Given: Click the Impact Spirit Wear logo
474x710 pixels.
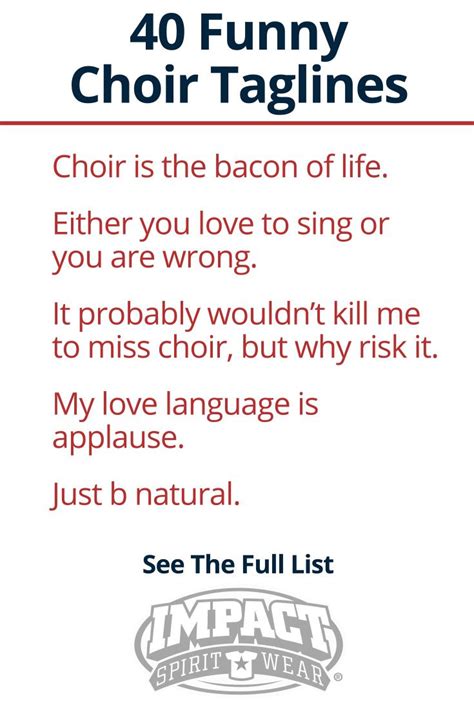Looking at the screenshot, I should [x=238, y=641].
